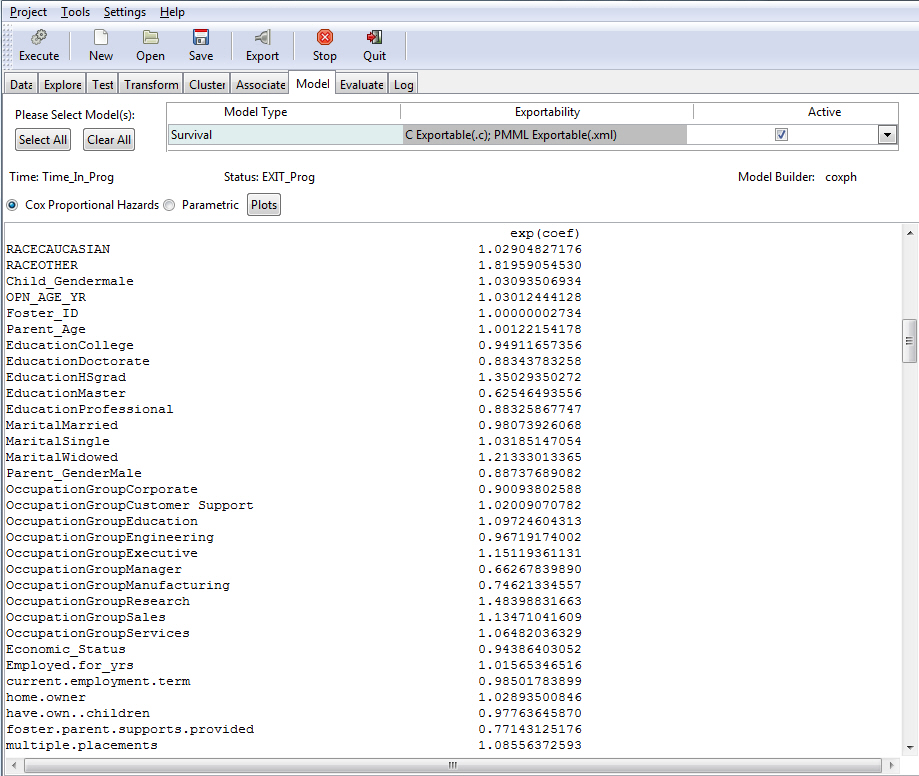Click the value 1.81959054530

pos(530,266)
